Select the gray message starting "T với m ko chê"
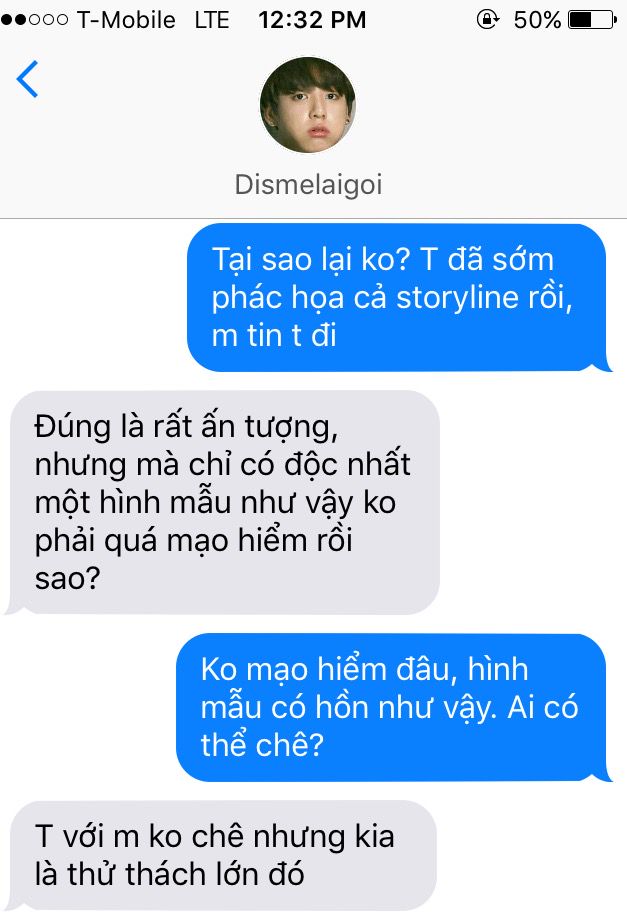 point(221,855)
